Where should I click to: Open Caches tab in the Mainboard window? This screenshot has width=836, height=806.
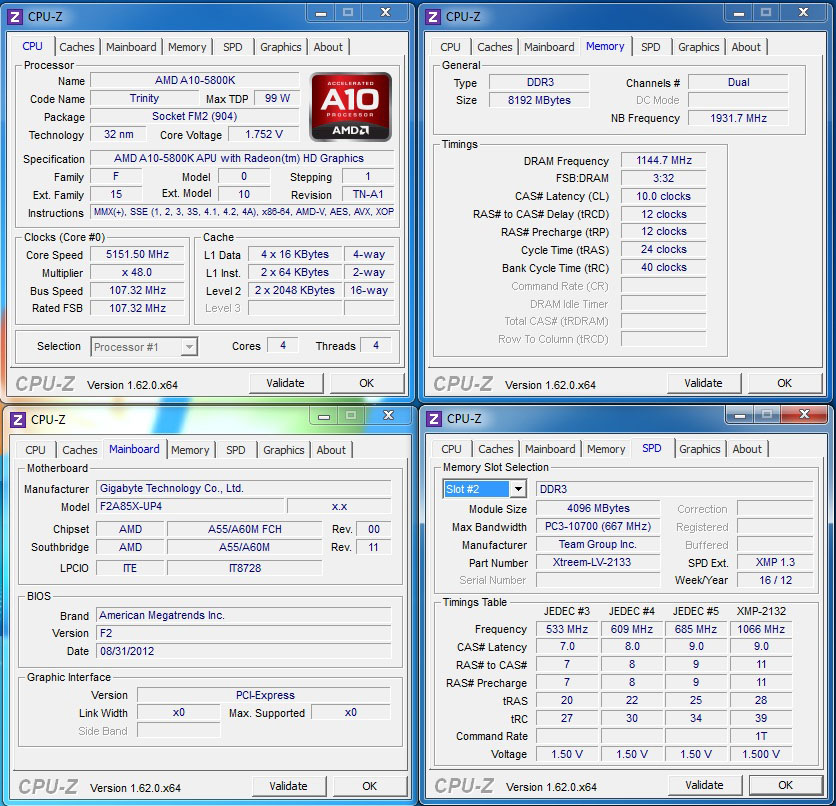pyautogui.click(x=80, y=450)
